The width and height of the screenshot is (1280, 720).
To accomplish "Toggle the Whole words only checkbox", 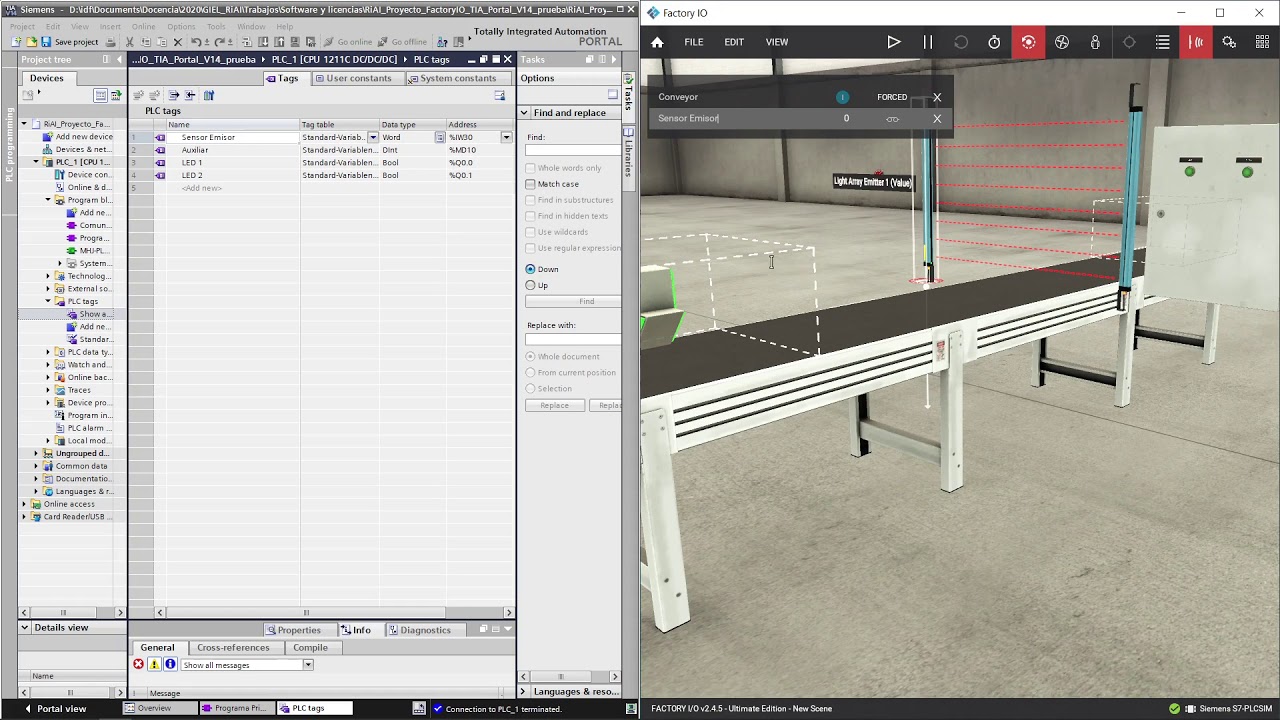I will tap(531, 168).
